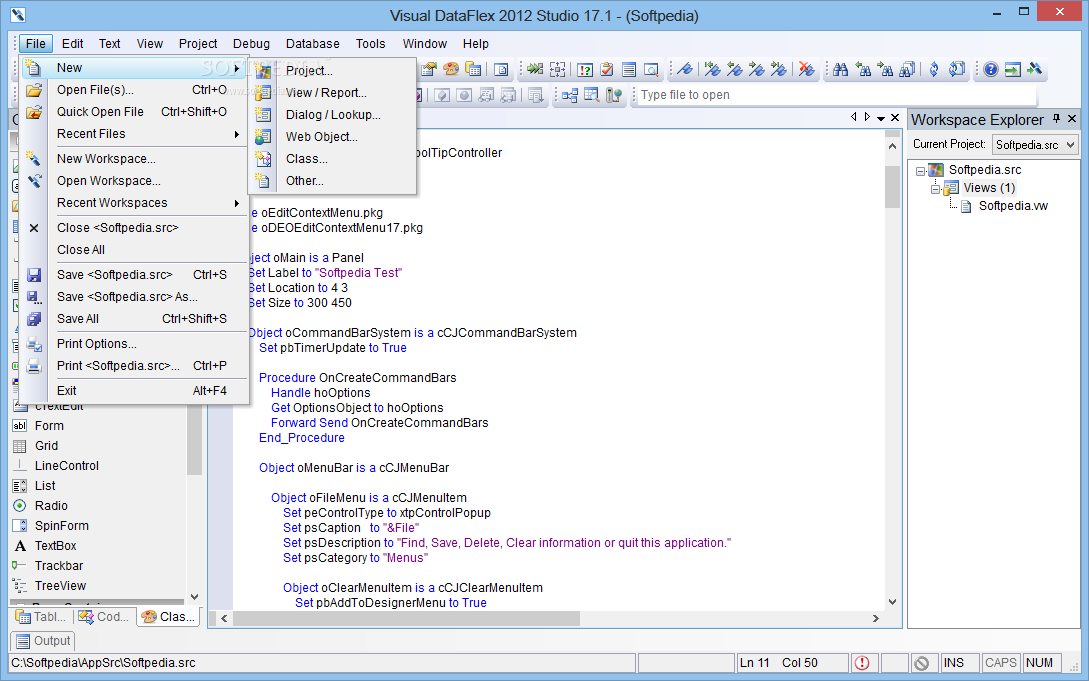1089x681 pixels.
Task: Click the green arrow into window toolbar icon
Action: [x=1013, y=69]
